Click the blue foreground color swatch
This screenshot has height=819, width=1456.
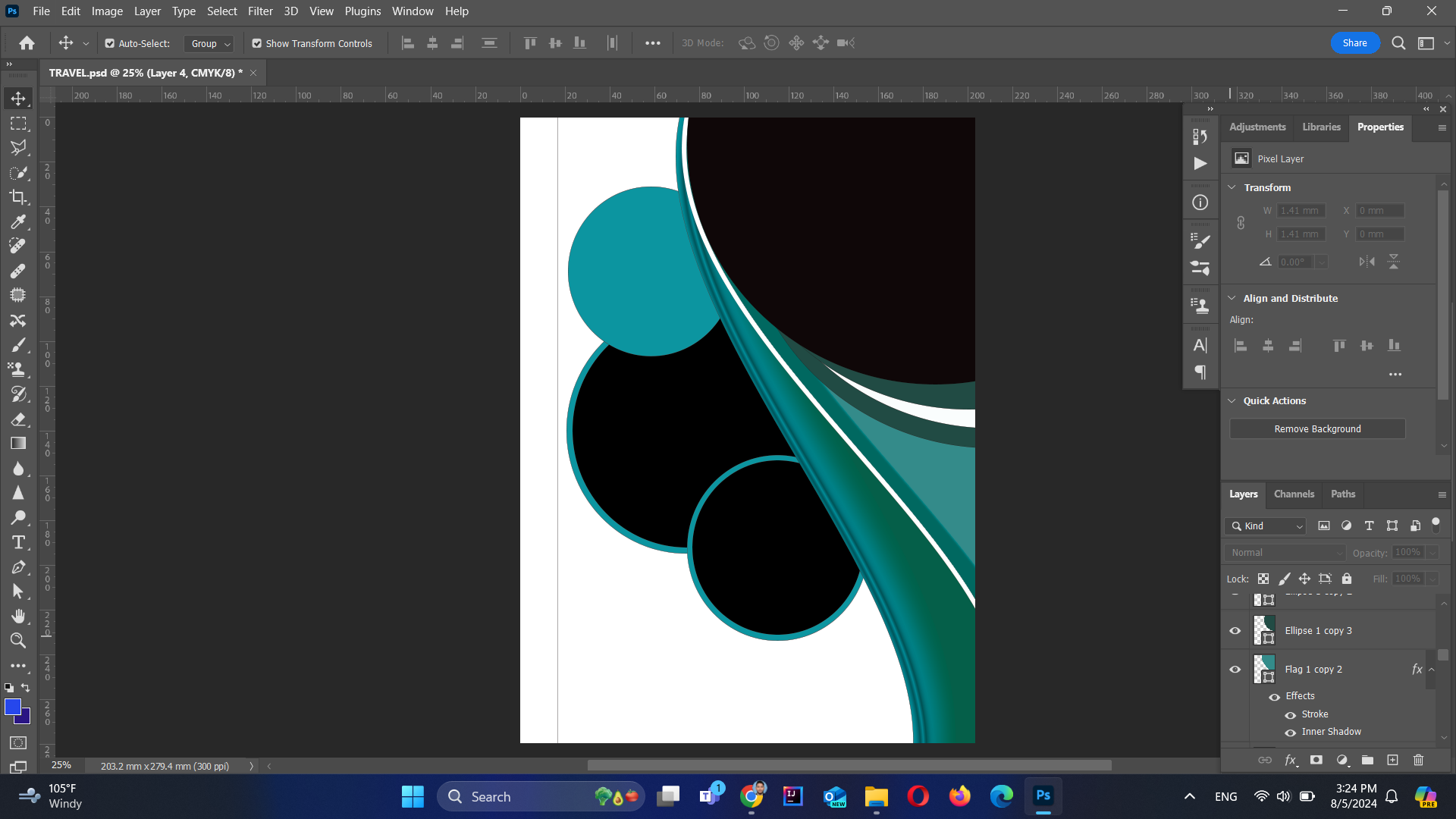12,706
